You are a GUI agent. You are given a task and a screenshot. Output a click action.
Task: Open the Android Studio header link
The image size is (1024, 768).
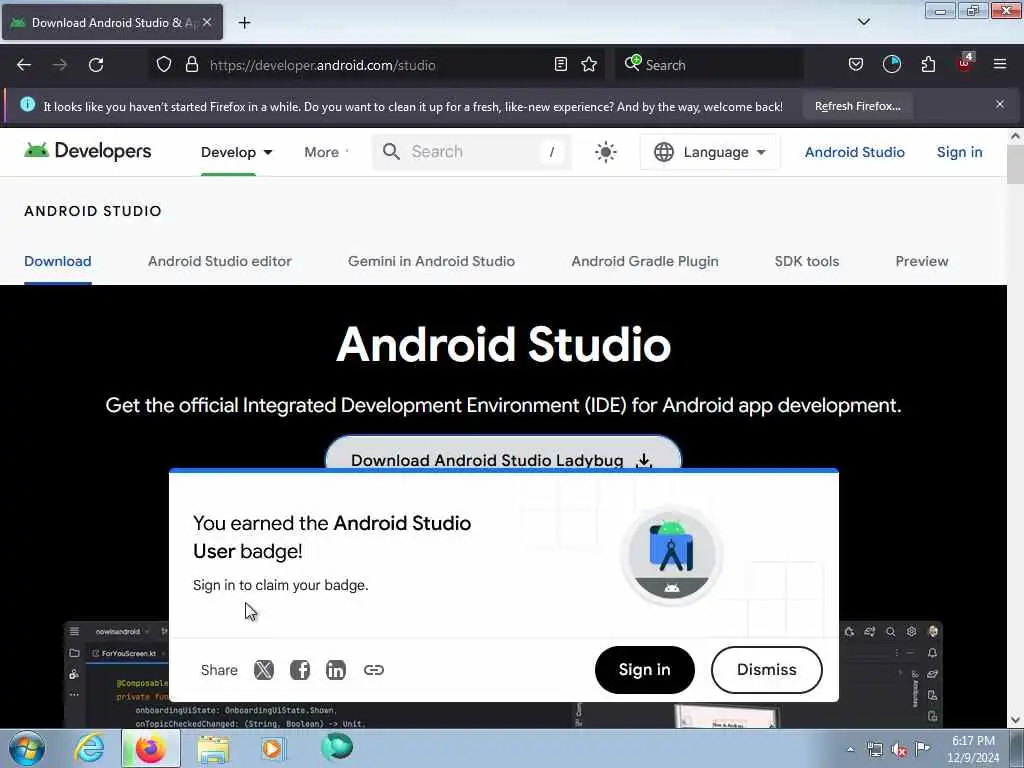[854, 152]
